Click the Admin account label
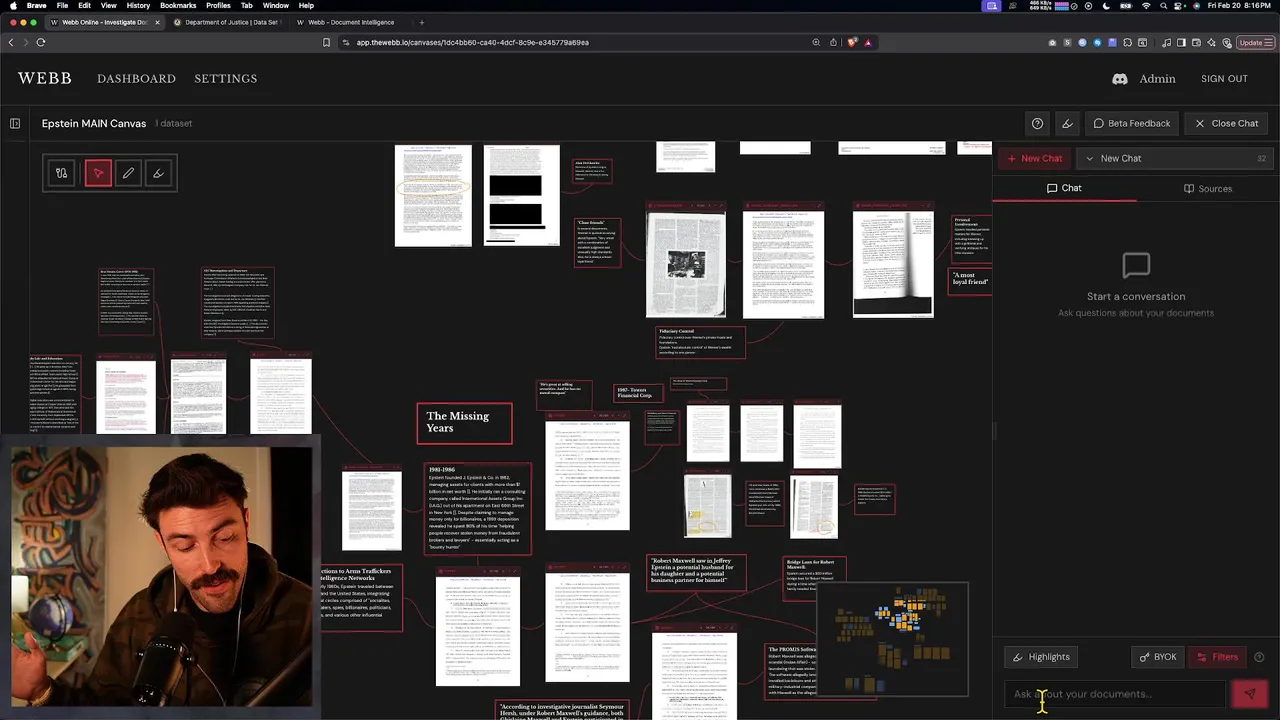 tap(1158, 78)
